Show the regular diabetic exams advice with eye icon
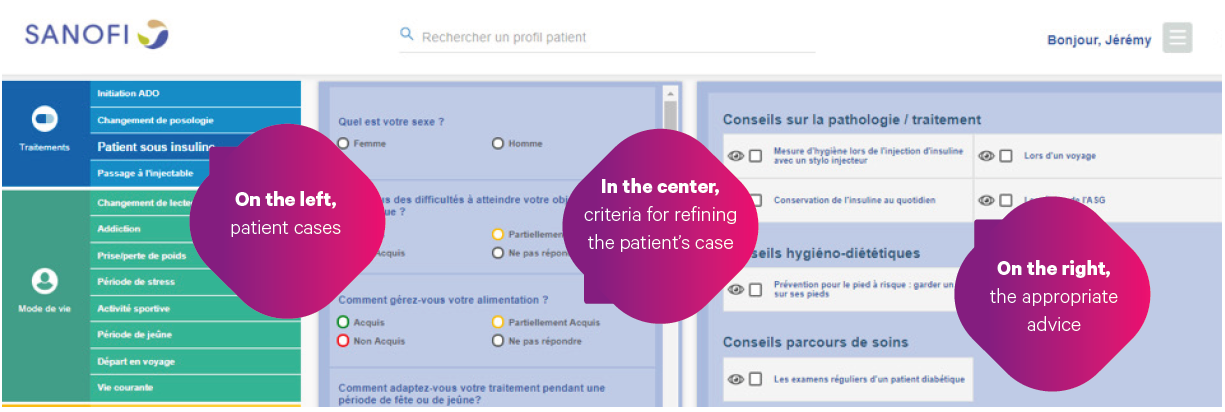Viewport: 1225px width, 412px height. point(736,379)
